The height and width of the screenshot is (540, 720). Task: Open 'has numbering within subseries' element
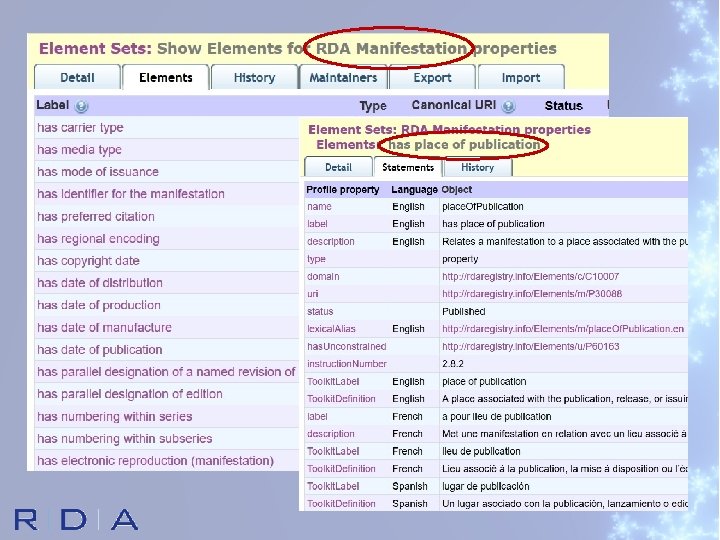tap(124, 439)
